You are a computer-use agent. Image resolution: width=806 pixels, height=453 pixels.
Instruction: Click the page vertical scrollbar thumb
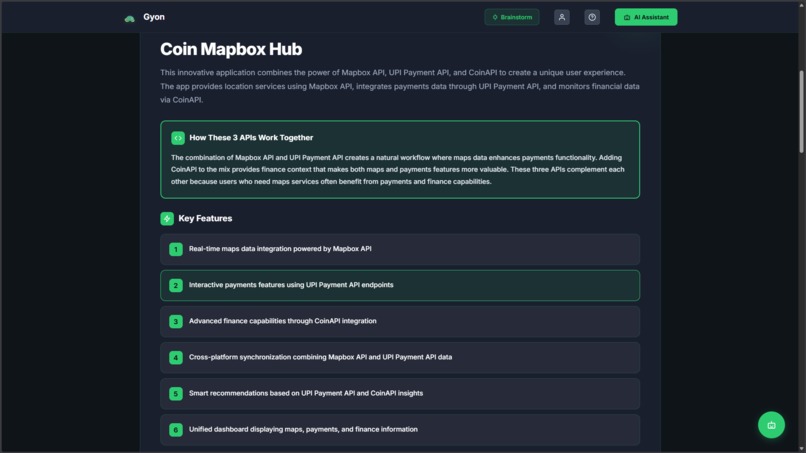click(x=801, y=112)
